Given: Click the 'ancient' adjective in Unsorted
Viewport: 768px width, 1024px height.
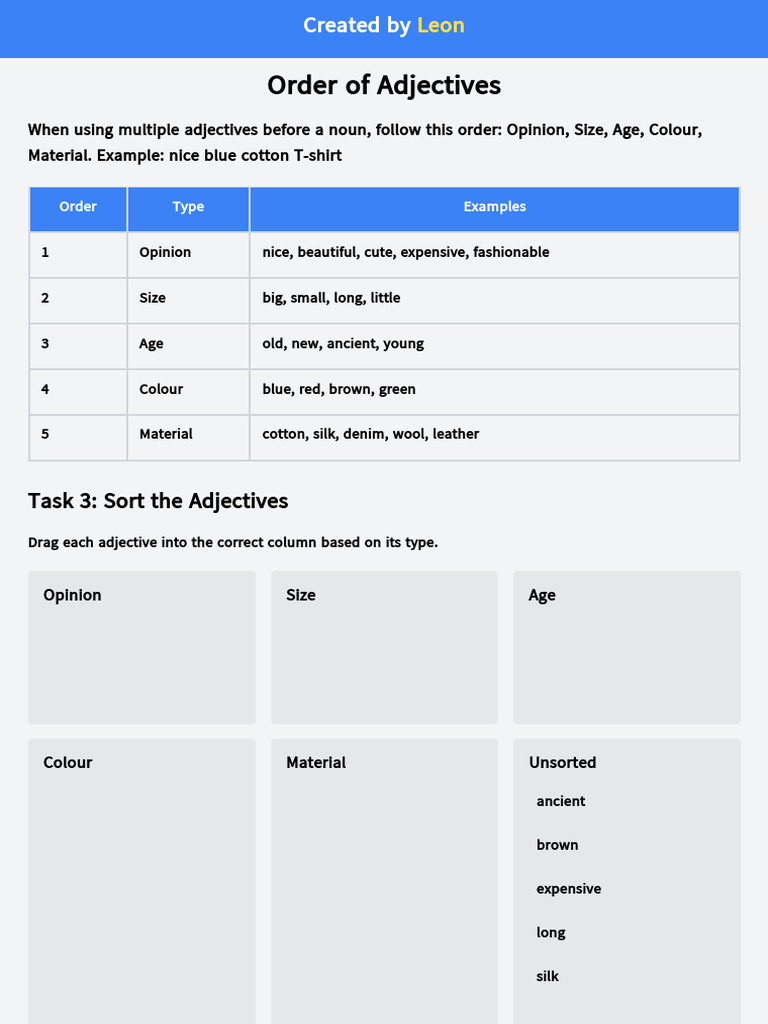Looking at the screenshot, I should tap(560, 801).
